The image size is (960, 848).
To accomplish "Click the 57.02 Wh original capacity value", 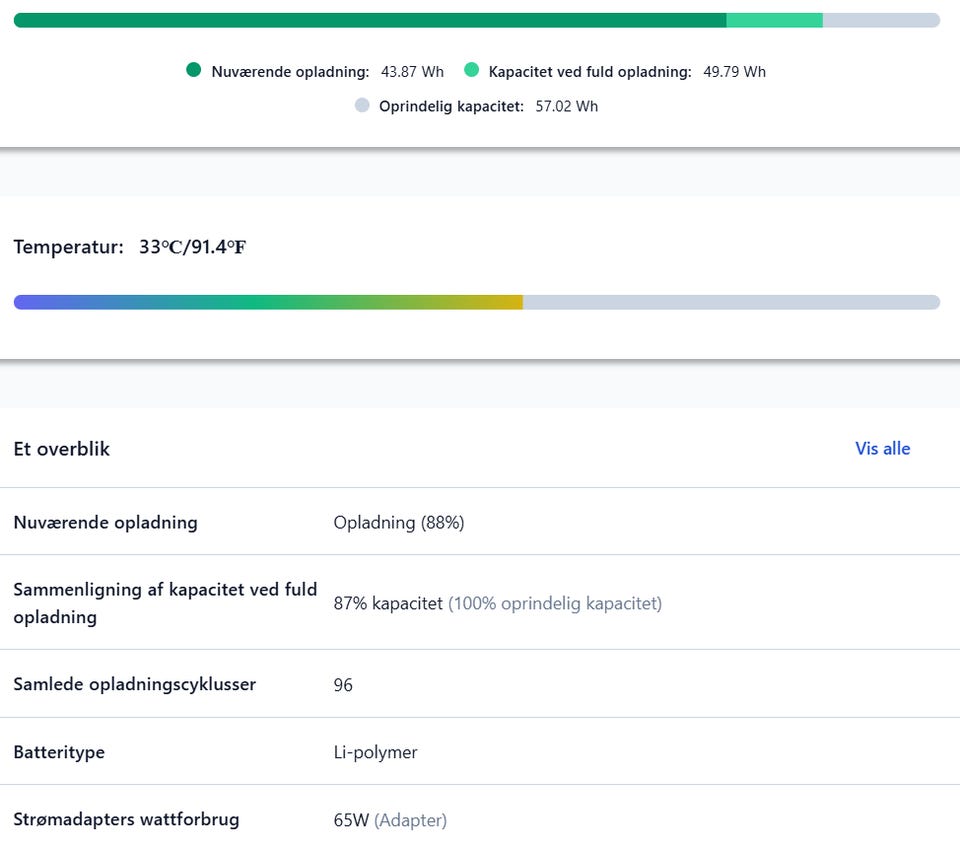I will pyautogui.click(x=566, y=106).
